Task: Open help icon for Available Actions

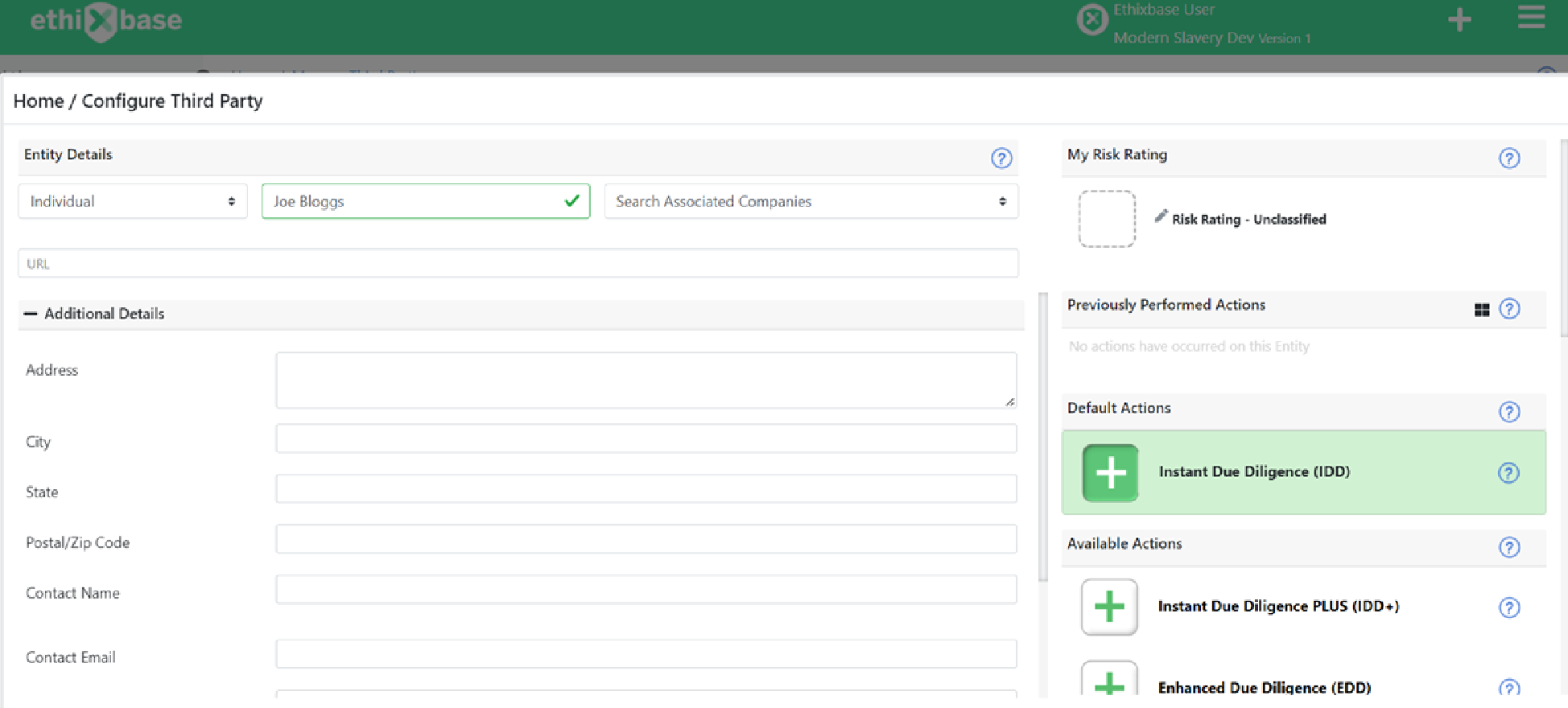Action: pos(1509,547)
